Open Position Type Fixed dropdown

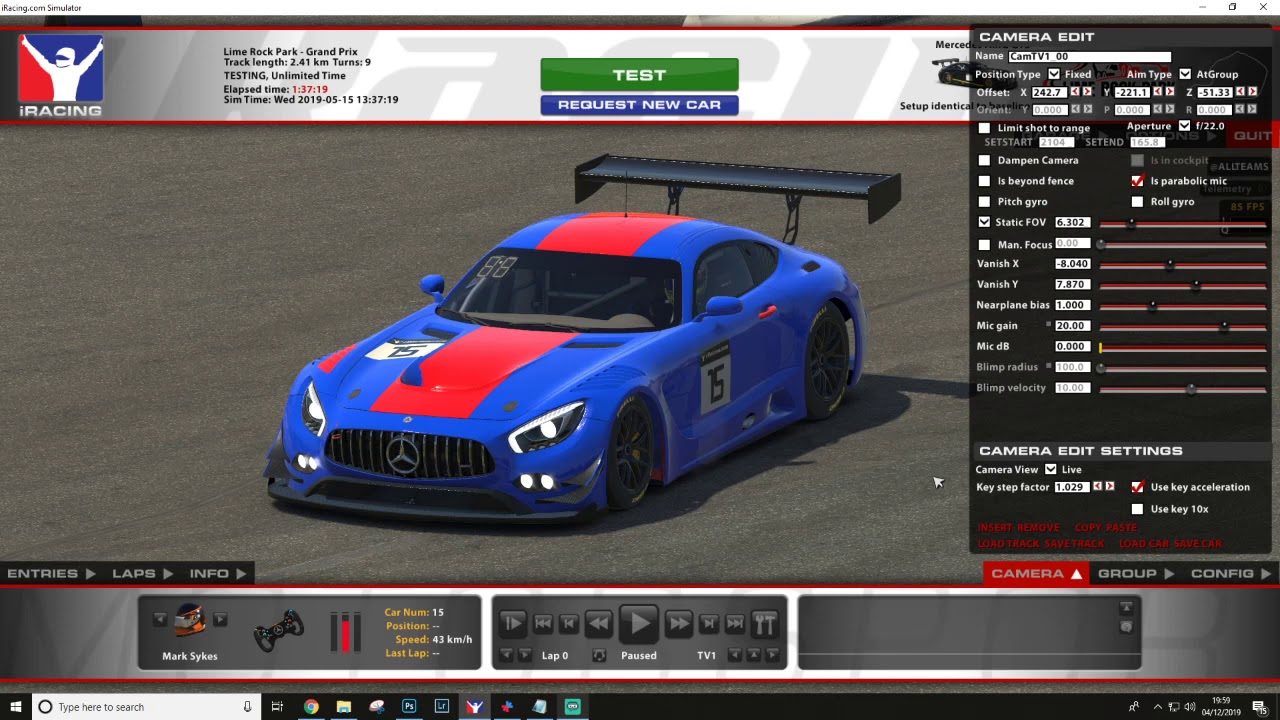[1054, 74]
